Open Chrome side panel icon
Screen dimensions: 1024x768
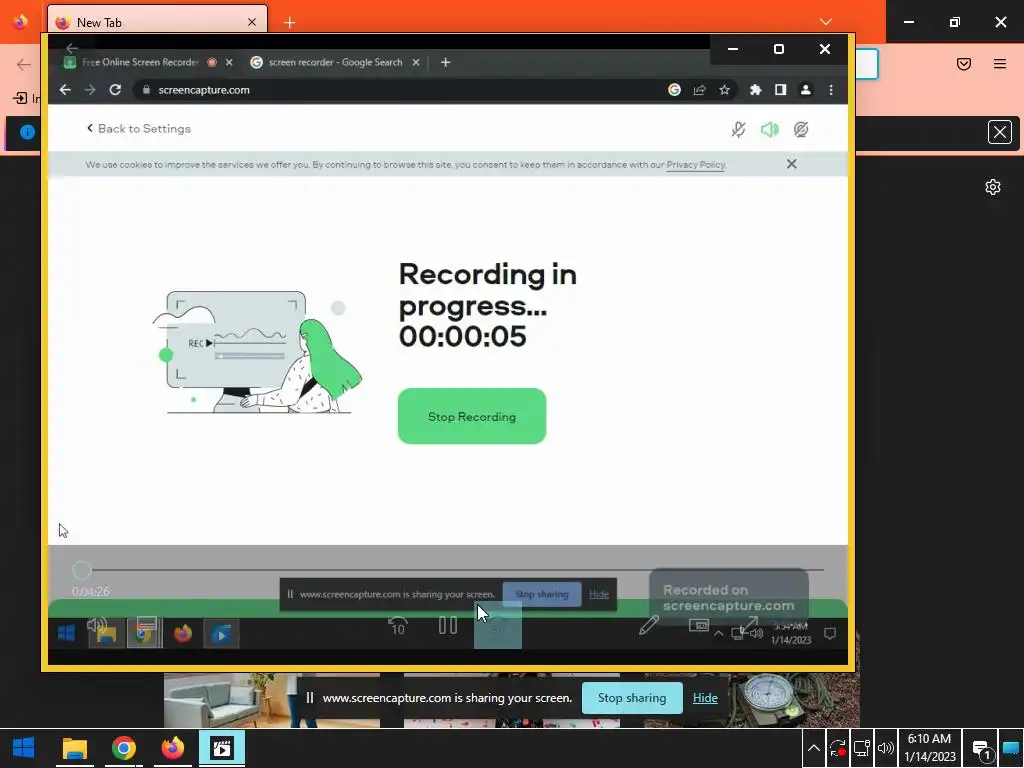[x=780, y=89]
